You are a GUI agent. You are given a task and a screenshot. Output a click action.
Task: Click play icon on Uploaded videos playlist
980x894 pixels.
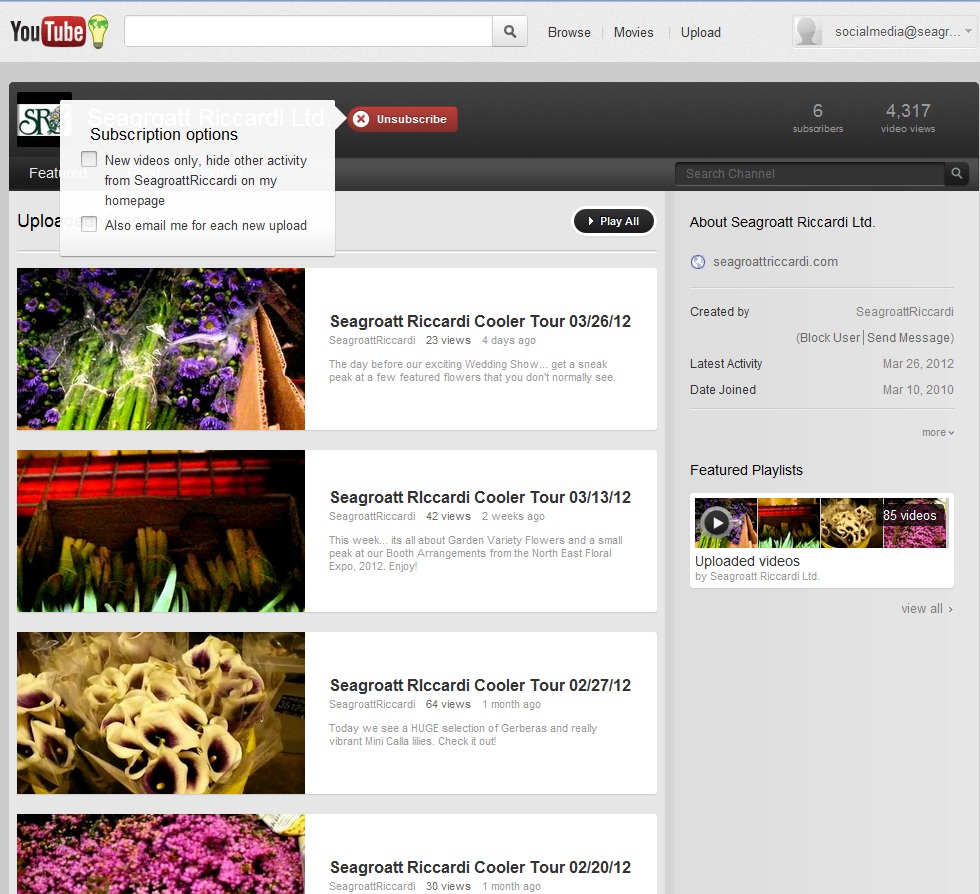coord(716,522)
